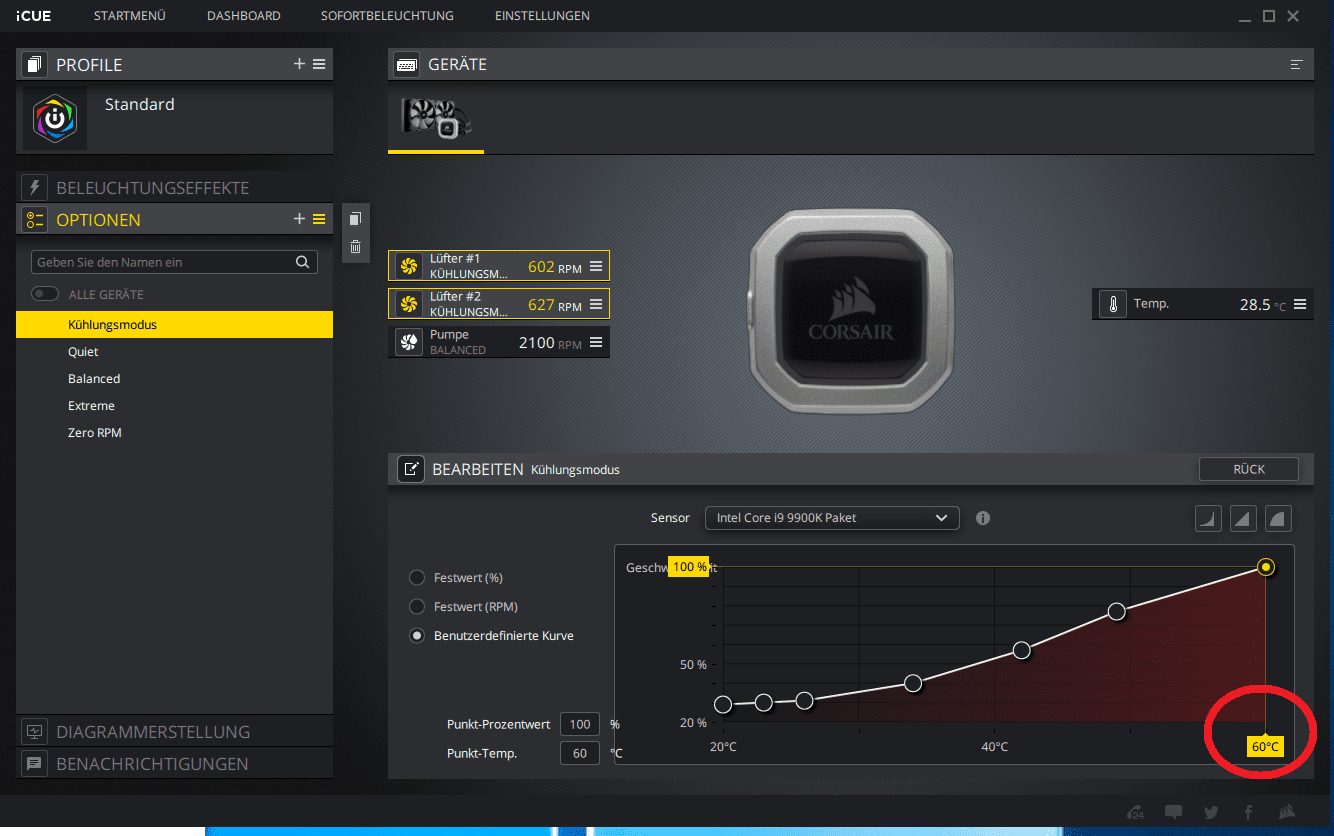Click the leftmost curve point at 20°C

[x=723, y=705]
